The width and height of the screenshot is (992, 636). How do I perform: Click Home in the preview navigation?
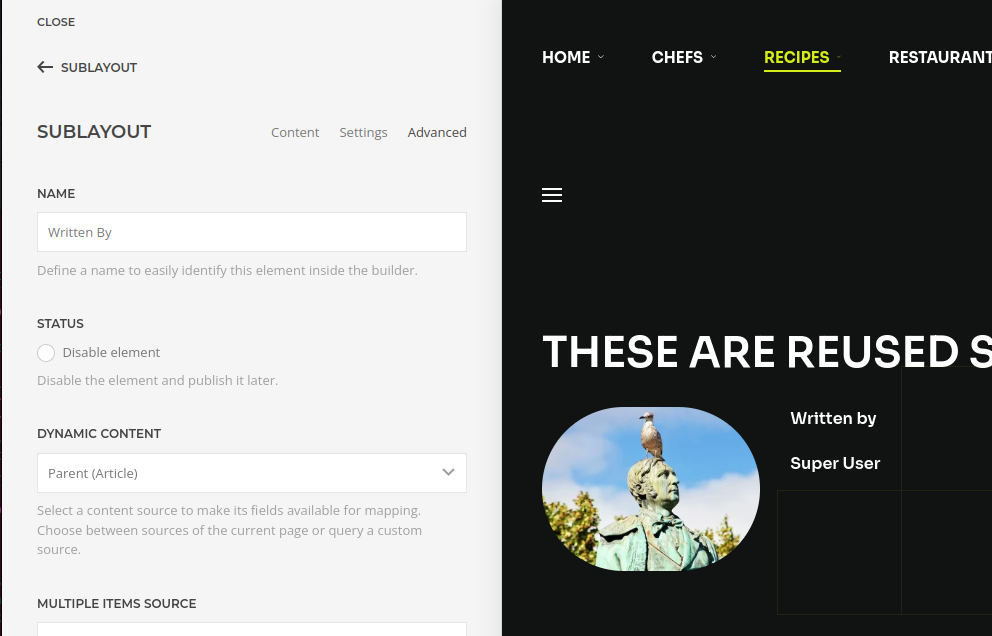[566, 57]
